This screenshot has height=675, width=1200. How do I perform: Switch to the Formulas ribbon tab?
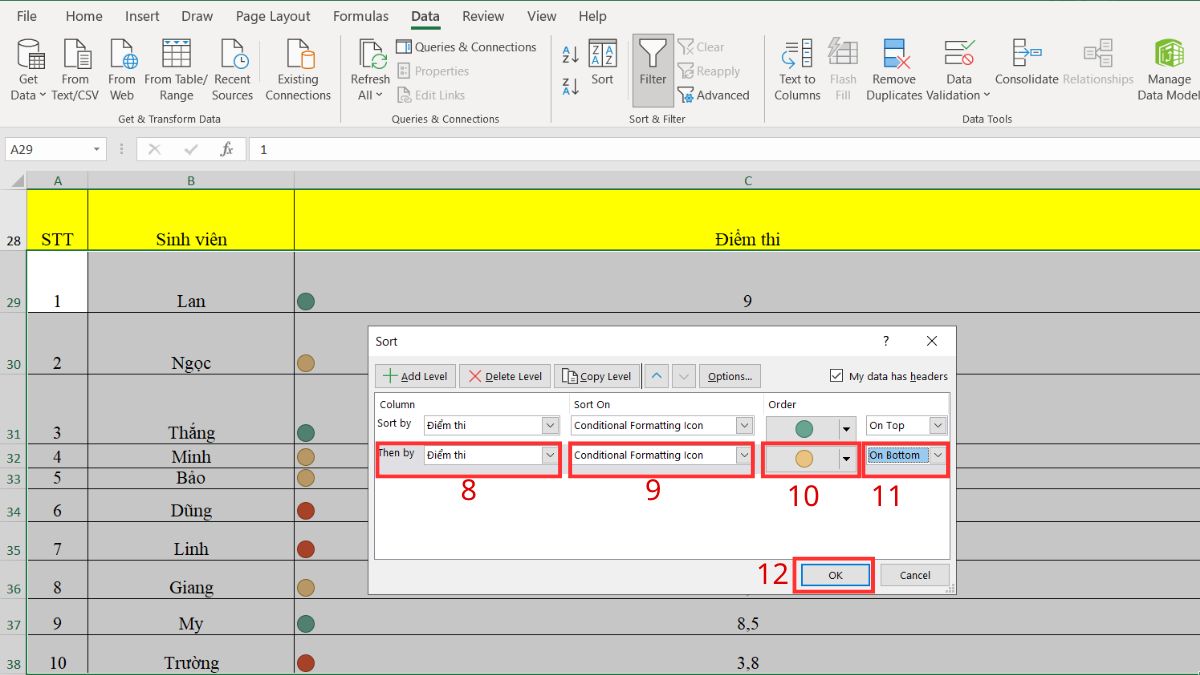click(360, 16)
